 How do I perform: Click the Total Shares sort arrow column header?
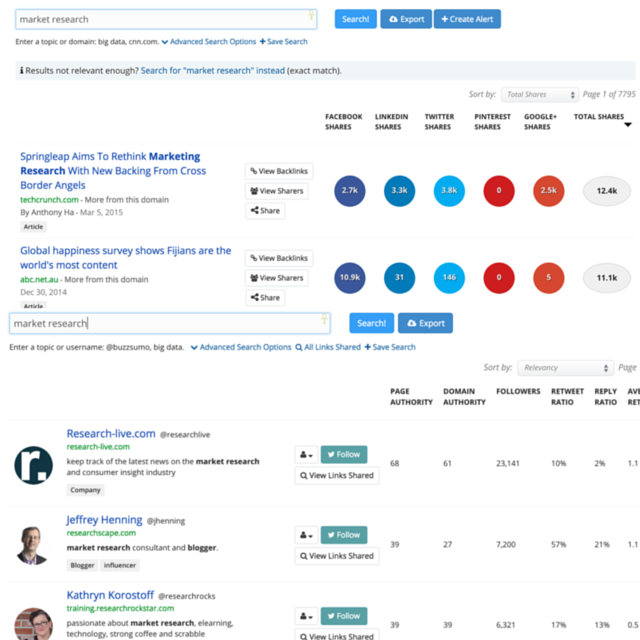[x=602, y=120]
